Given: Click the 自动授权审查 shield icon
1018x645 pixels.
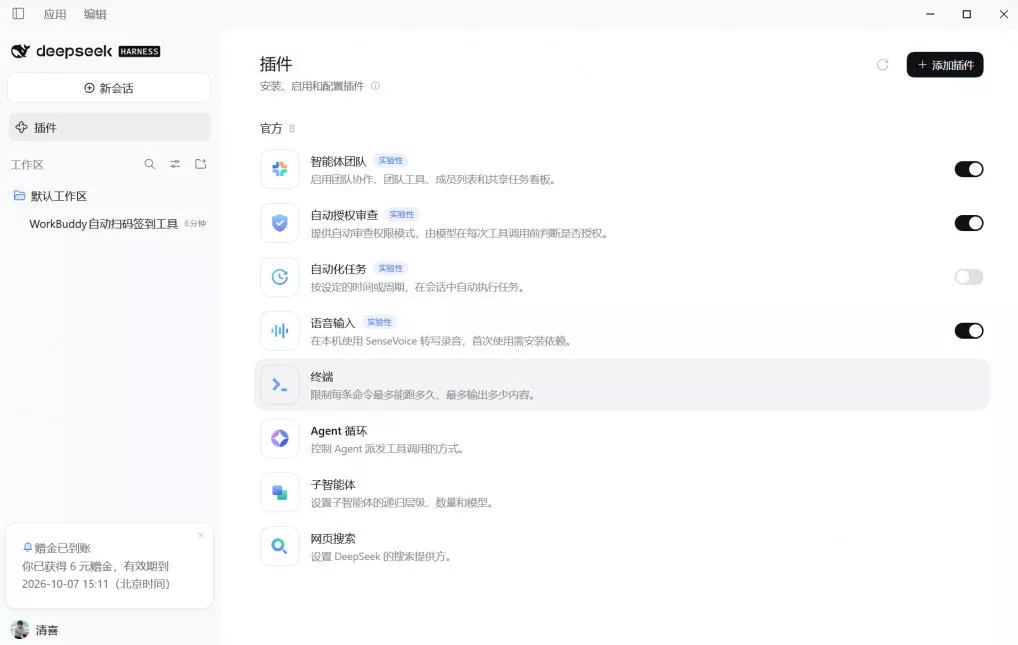Looking at the screenshot, I should [280, 223].
